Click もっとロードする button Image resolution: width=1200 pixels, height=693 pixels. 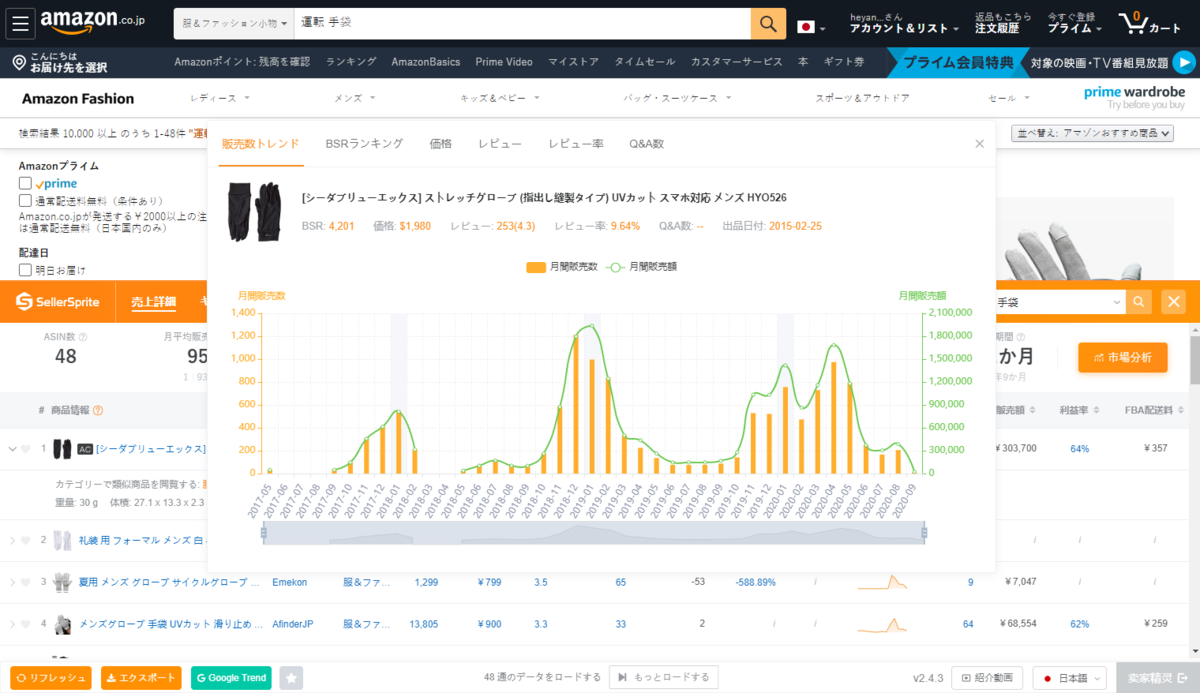[664, 677]
